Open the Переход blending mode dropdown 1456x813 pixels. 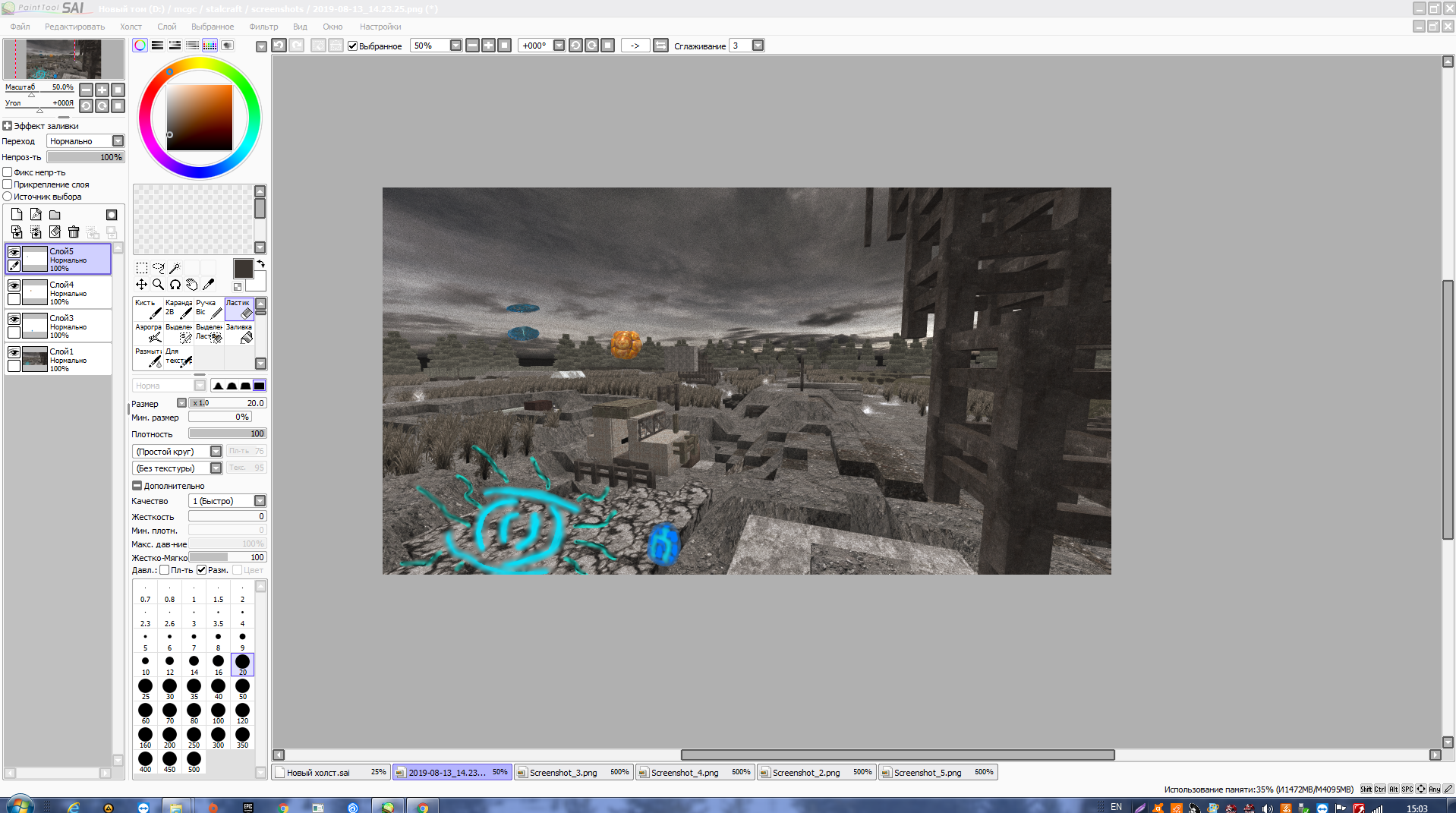(118, 141)
